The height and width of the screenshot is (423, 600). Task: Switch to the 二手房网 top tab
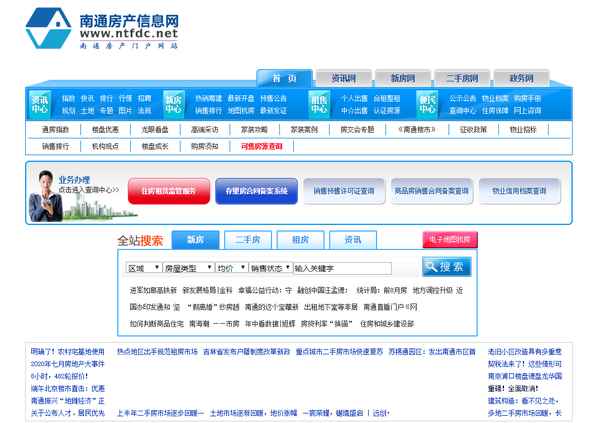point(468,77)
